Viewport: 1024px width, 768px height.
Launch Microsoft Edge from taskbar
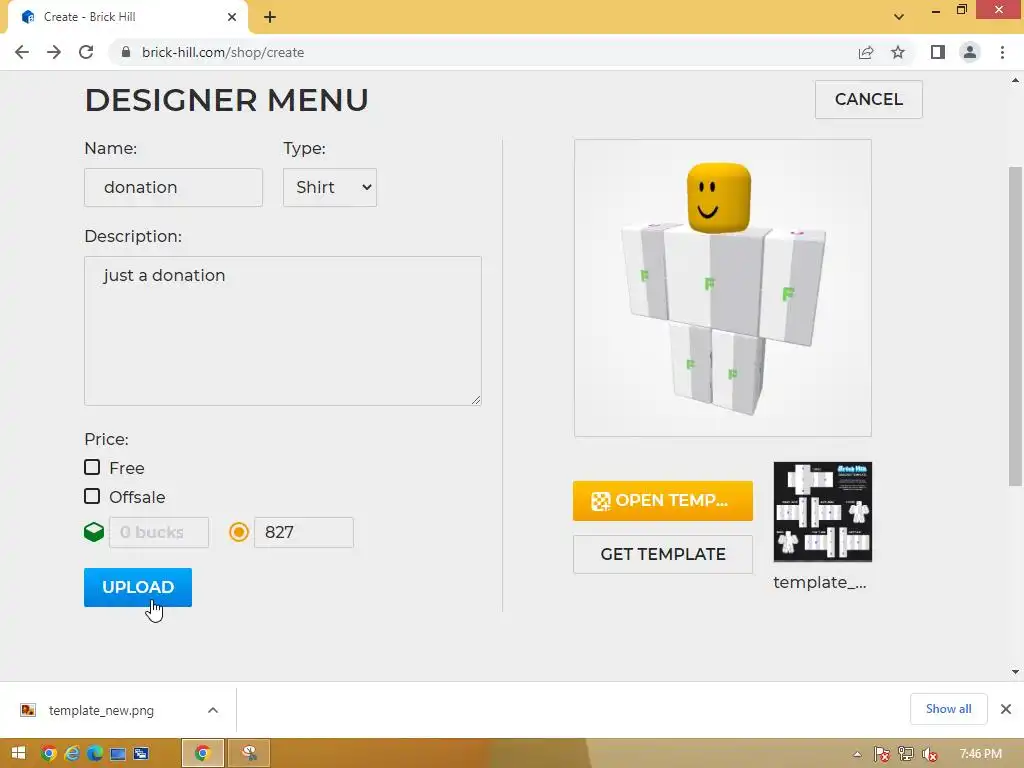pos(95,753)
